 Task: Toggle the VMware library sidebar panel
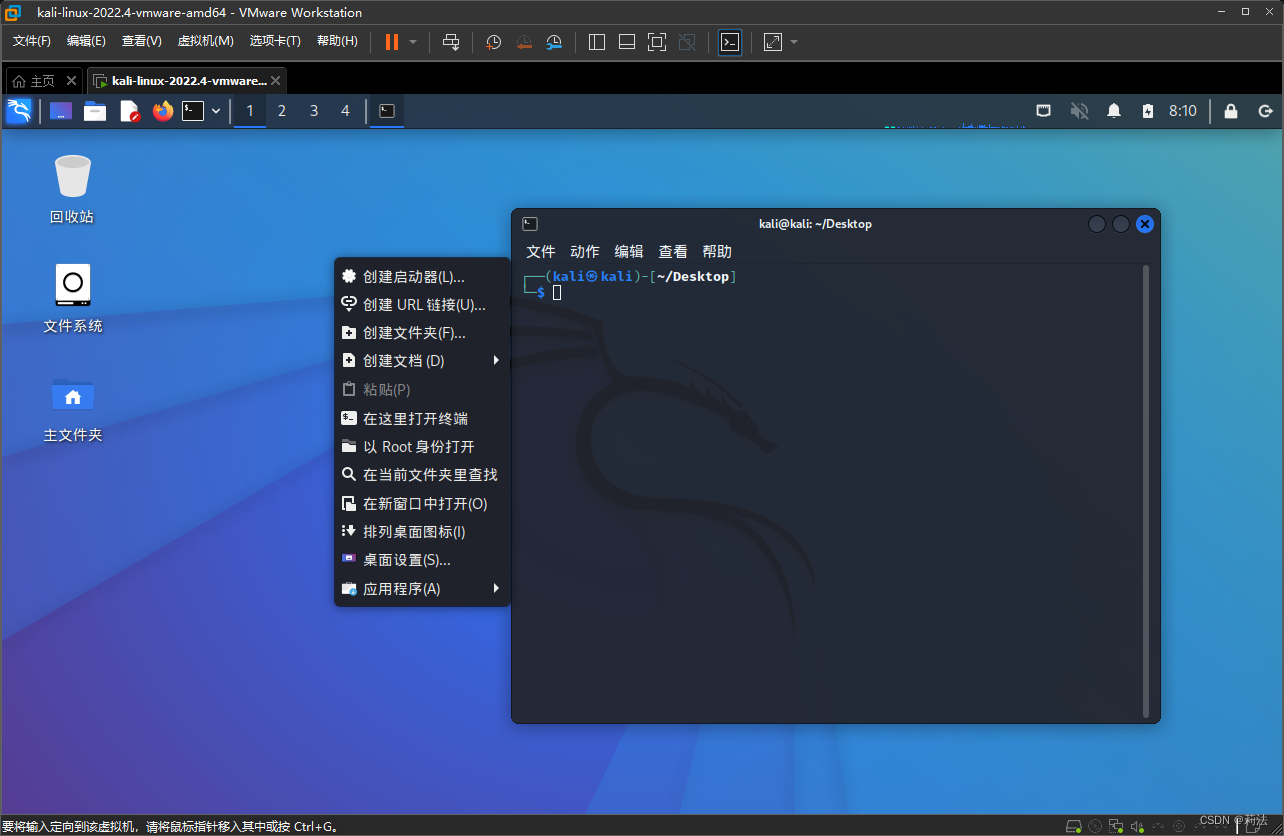[x=596, y=42]
